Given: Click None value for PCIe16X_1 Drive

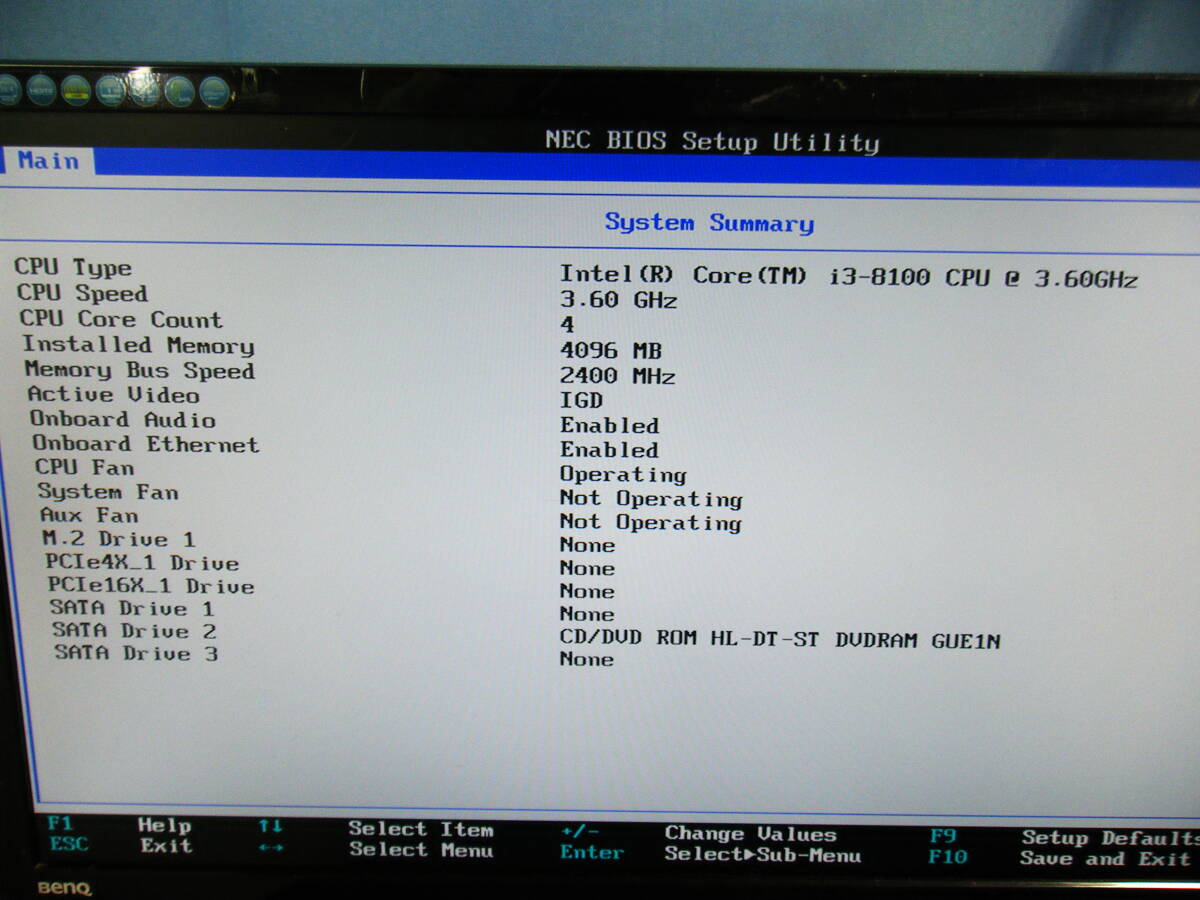Looking at the screenshot, I should 587,591.
